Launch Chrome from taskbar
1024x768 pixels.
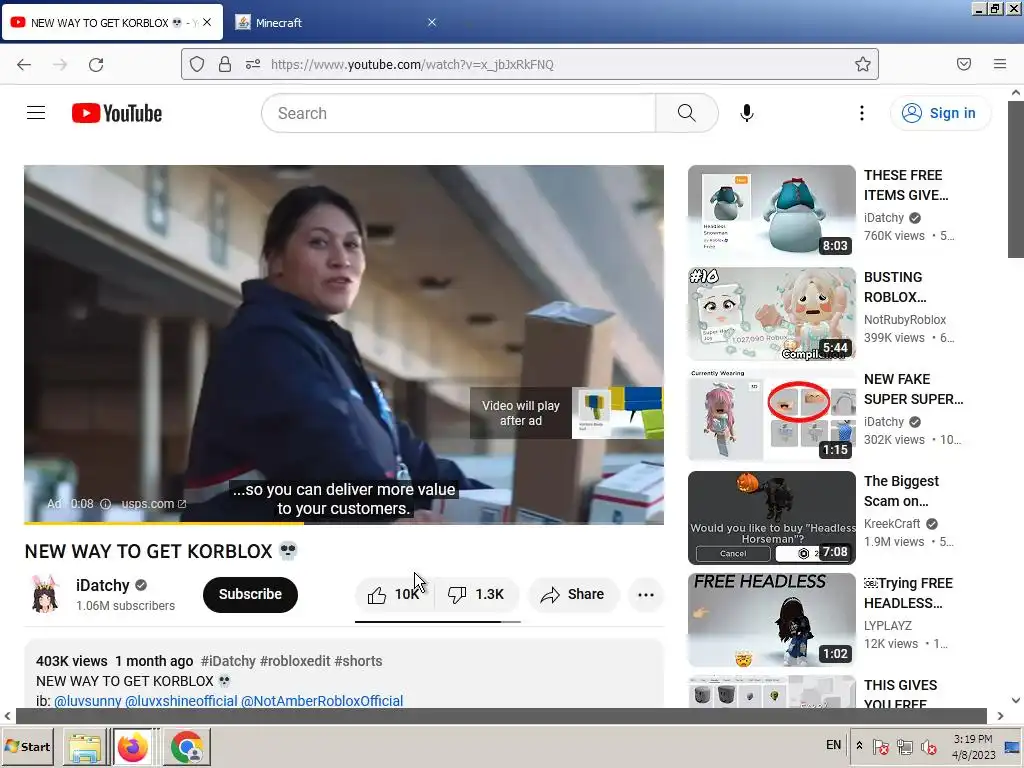(187, 747)
